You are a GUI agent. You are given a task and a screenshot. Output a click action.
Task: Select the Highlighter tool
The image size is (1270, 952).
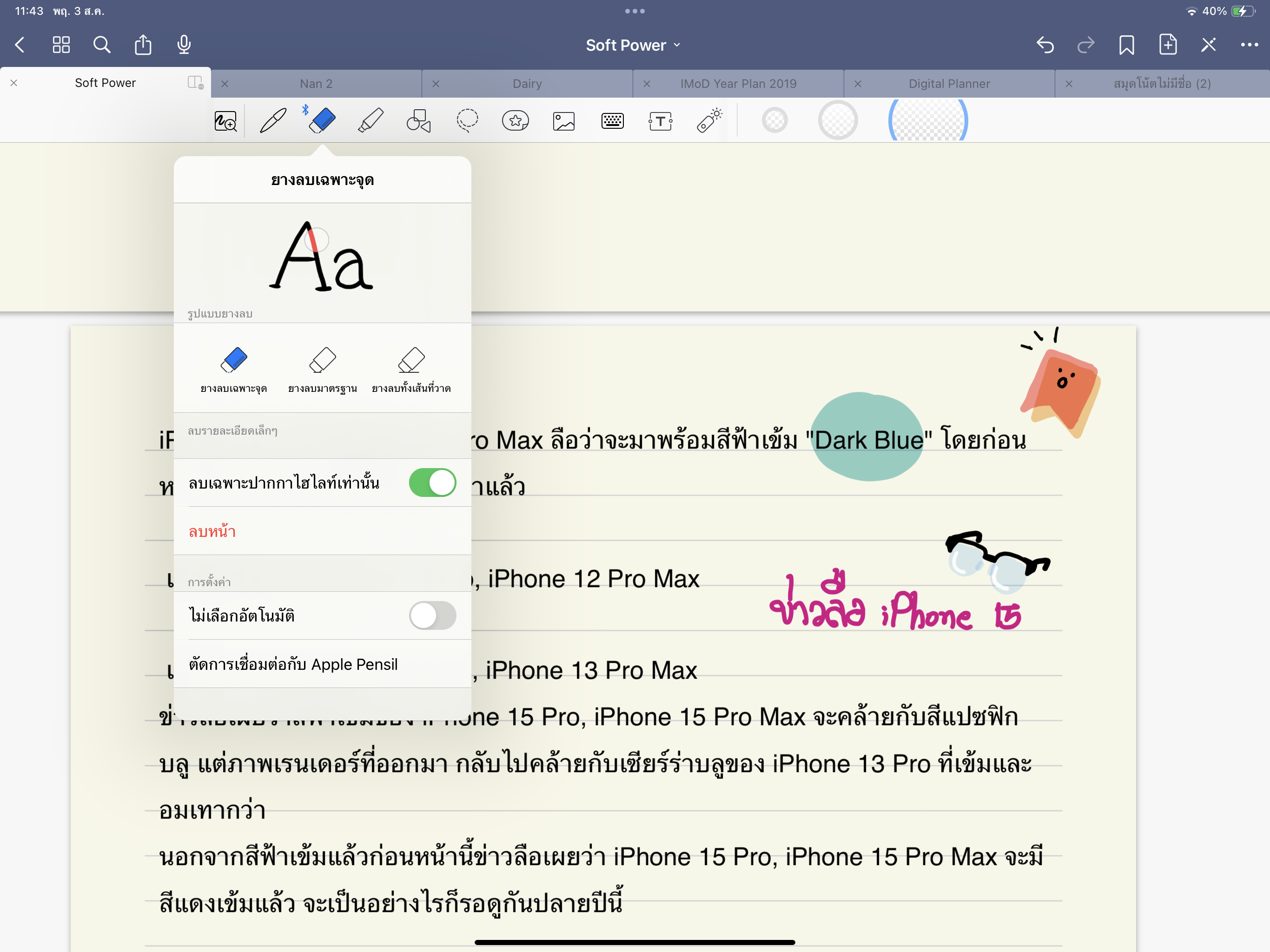(x=371, y=120)
